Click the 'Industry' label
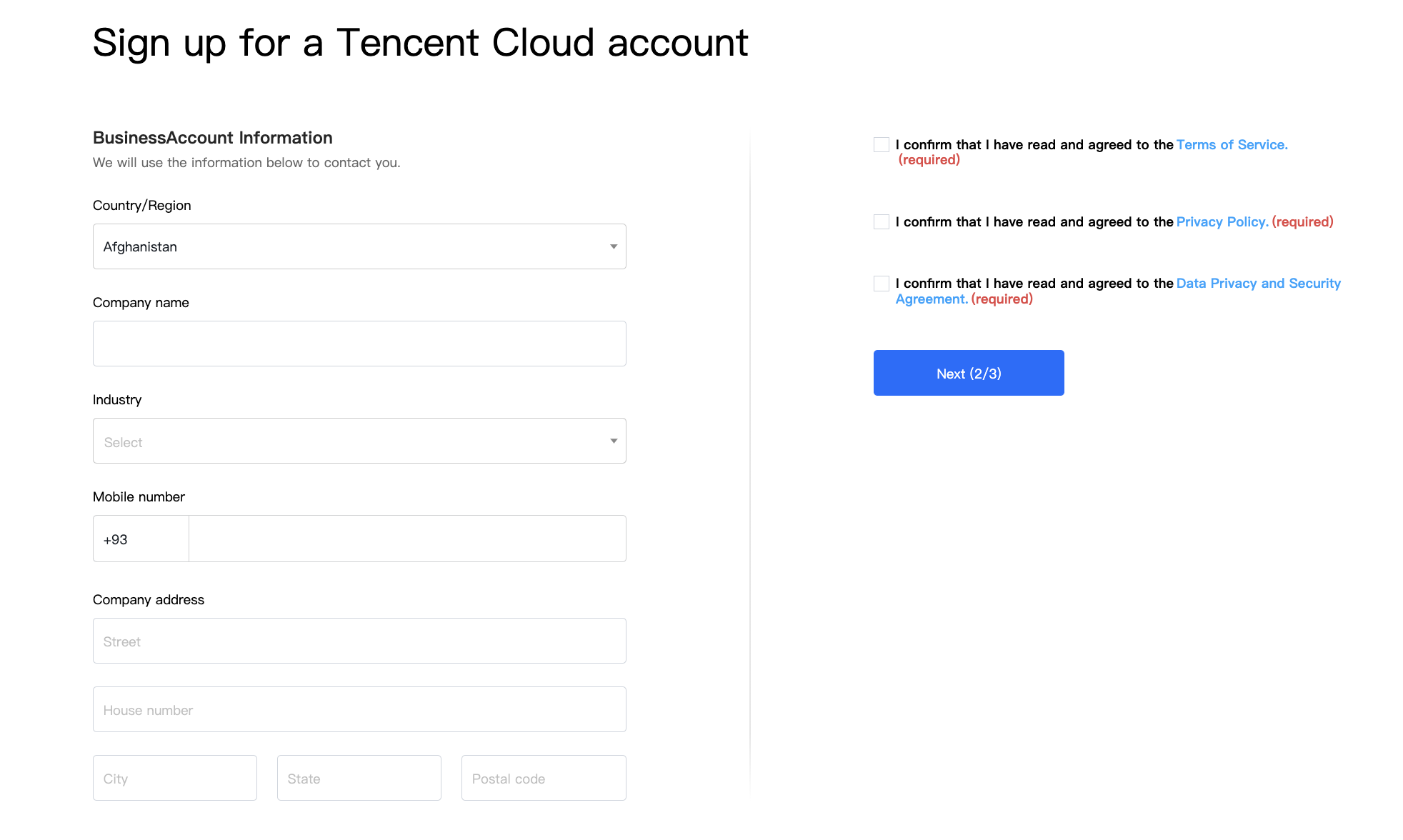 117,400
